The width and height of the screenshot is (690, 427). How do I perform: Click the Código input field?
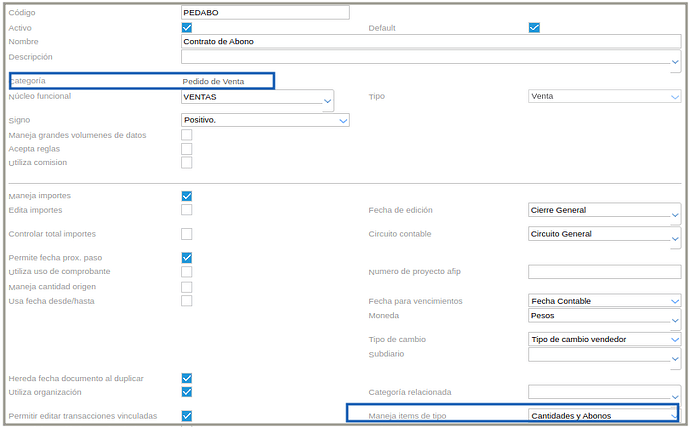(x=265, y=12)
